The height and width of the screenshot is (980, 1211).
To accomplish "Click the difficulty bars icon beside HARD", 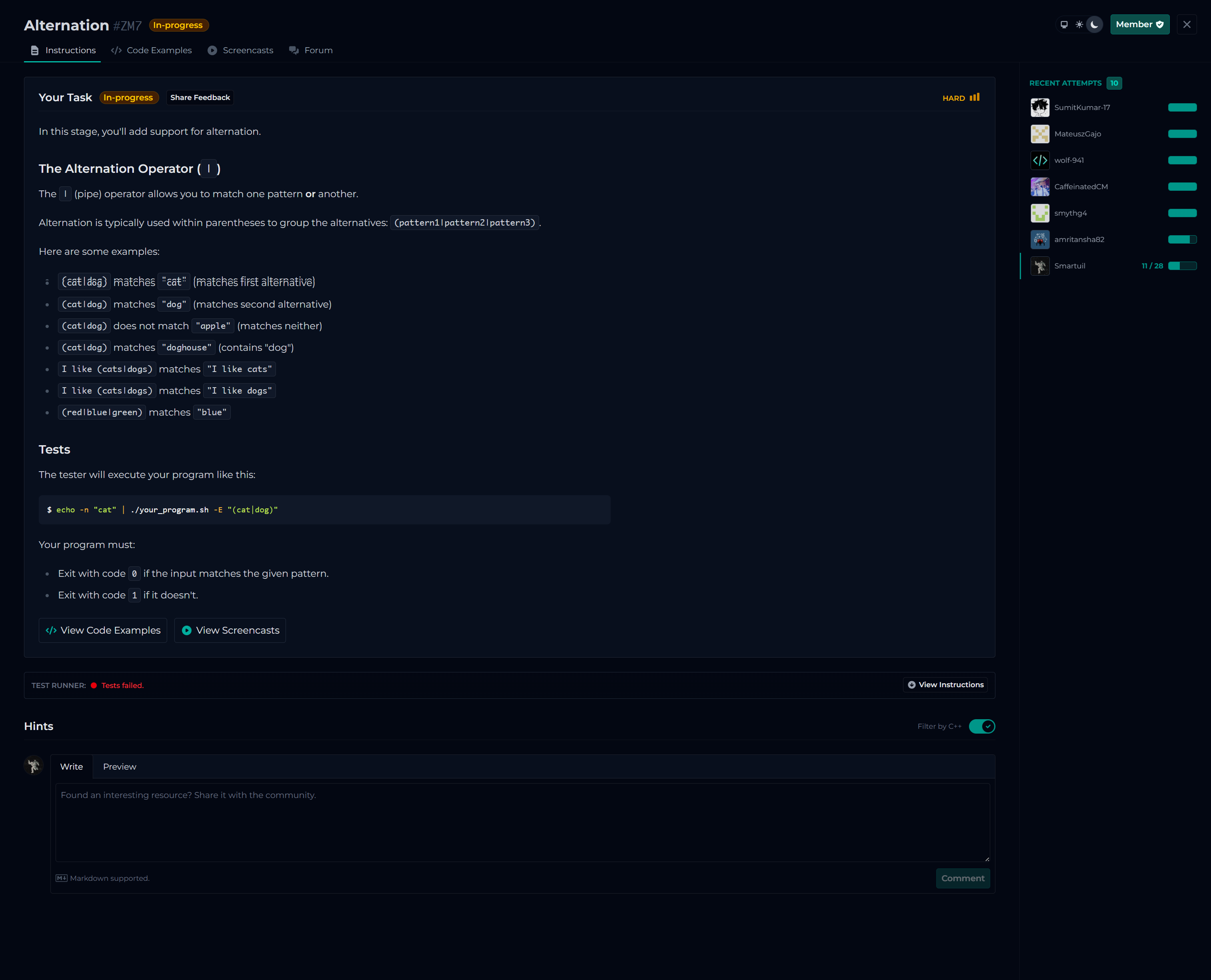I will 975,98.
